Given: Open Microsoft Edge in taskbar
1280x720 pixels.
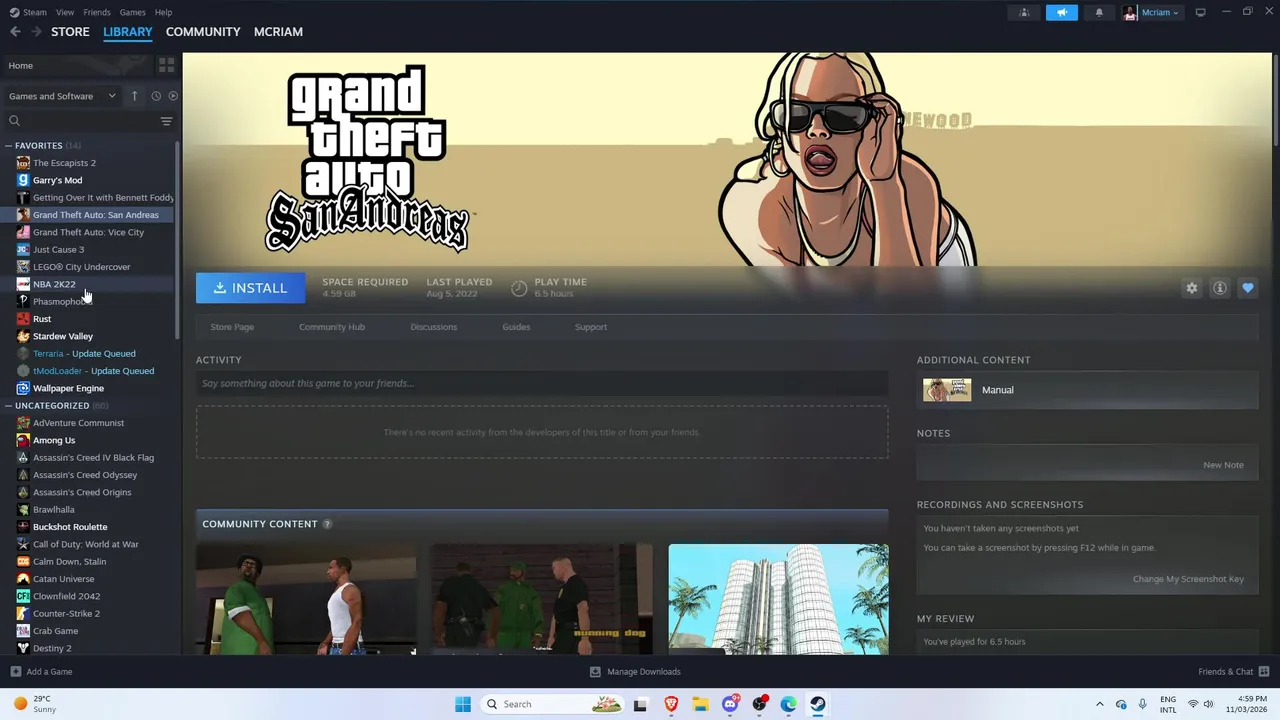Looking at the screenshot, I should point(789,704).
